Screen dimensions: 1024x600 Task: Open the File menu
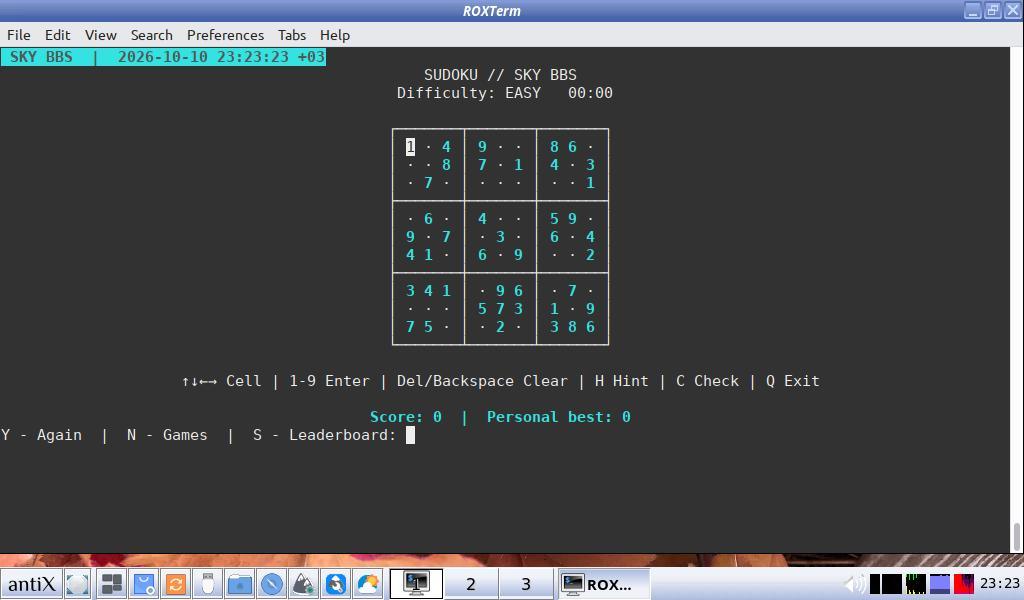click(x=18, y=35)
